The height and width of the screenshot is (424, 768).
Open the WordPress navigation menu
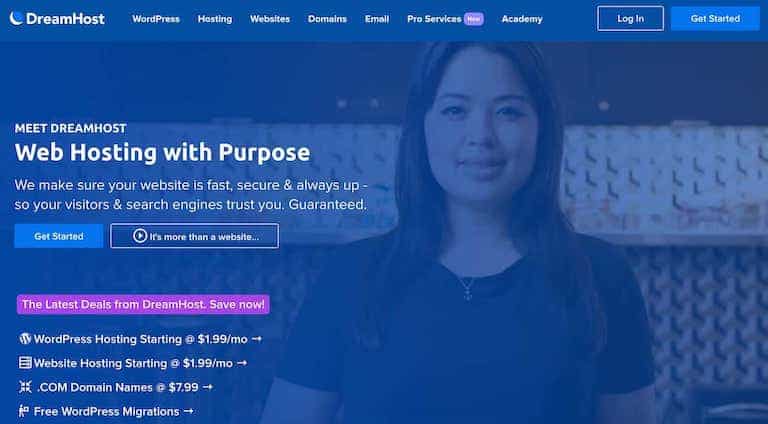[156, 19]
